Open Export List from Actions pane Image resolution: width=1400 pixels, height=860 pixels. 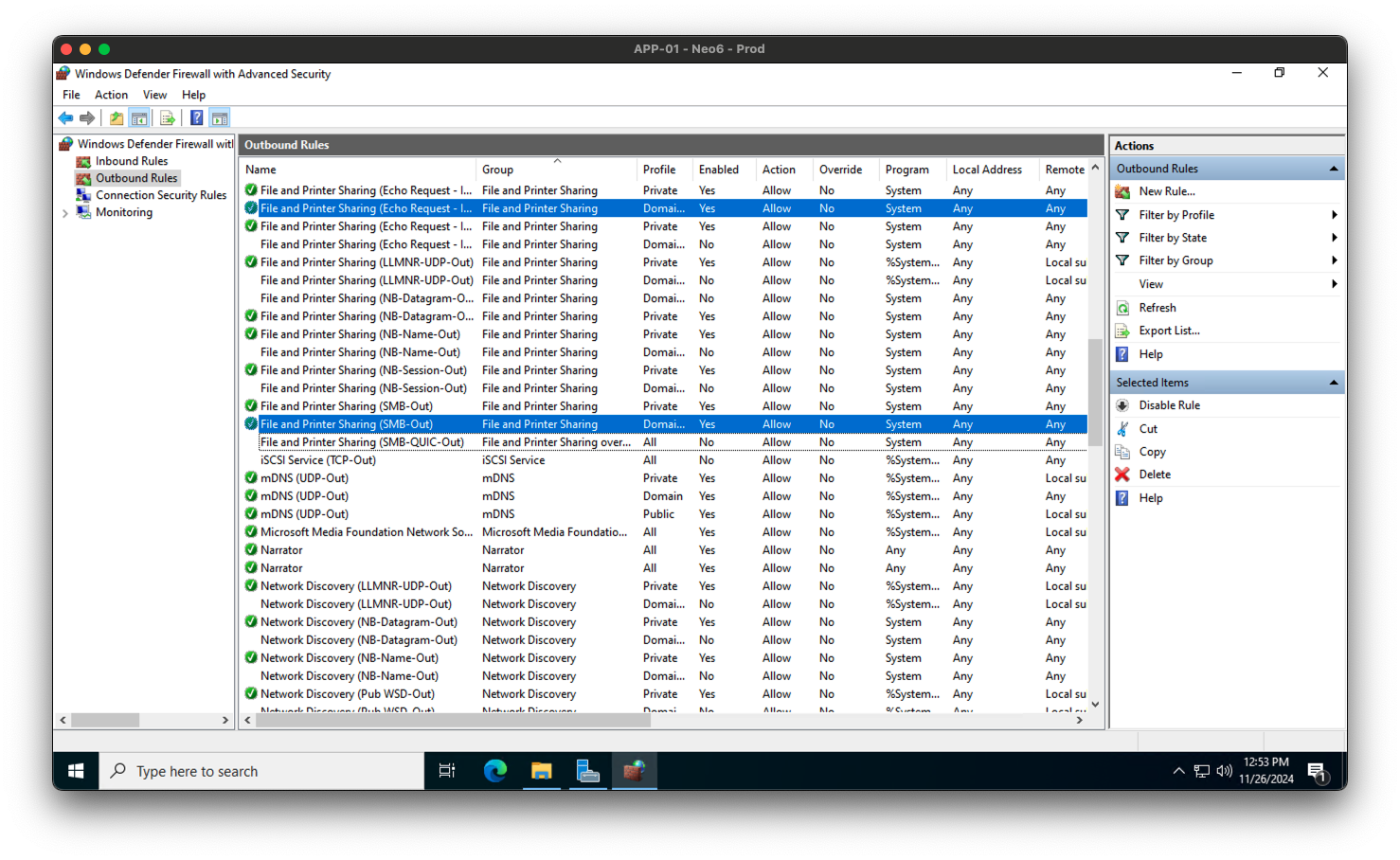[1169, 330]
